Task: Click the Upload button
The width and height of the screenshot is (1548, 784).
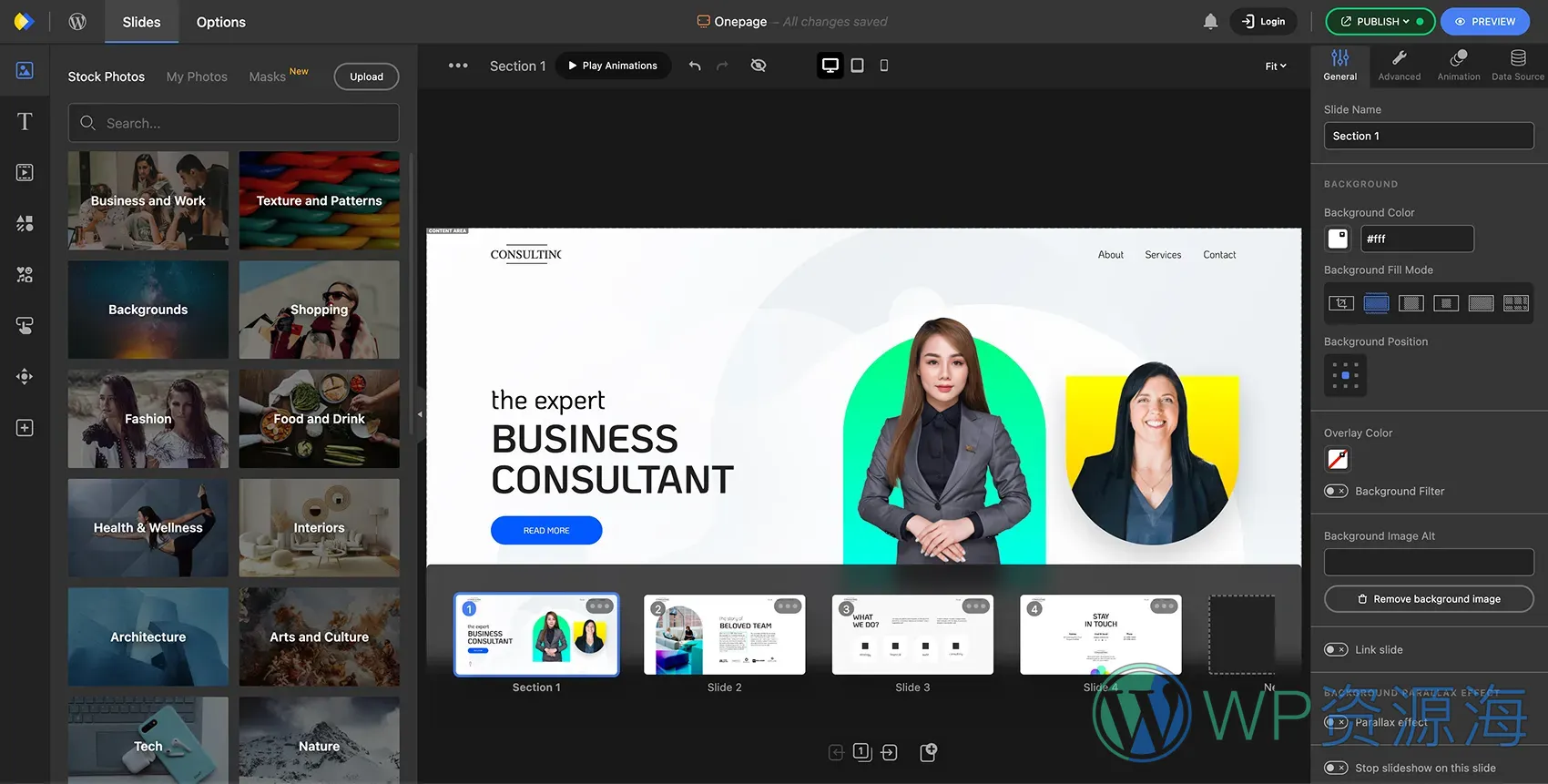Action: pos(366,76)
